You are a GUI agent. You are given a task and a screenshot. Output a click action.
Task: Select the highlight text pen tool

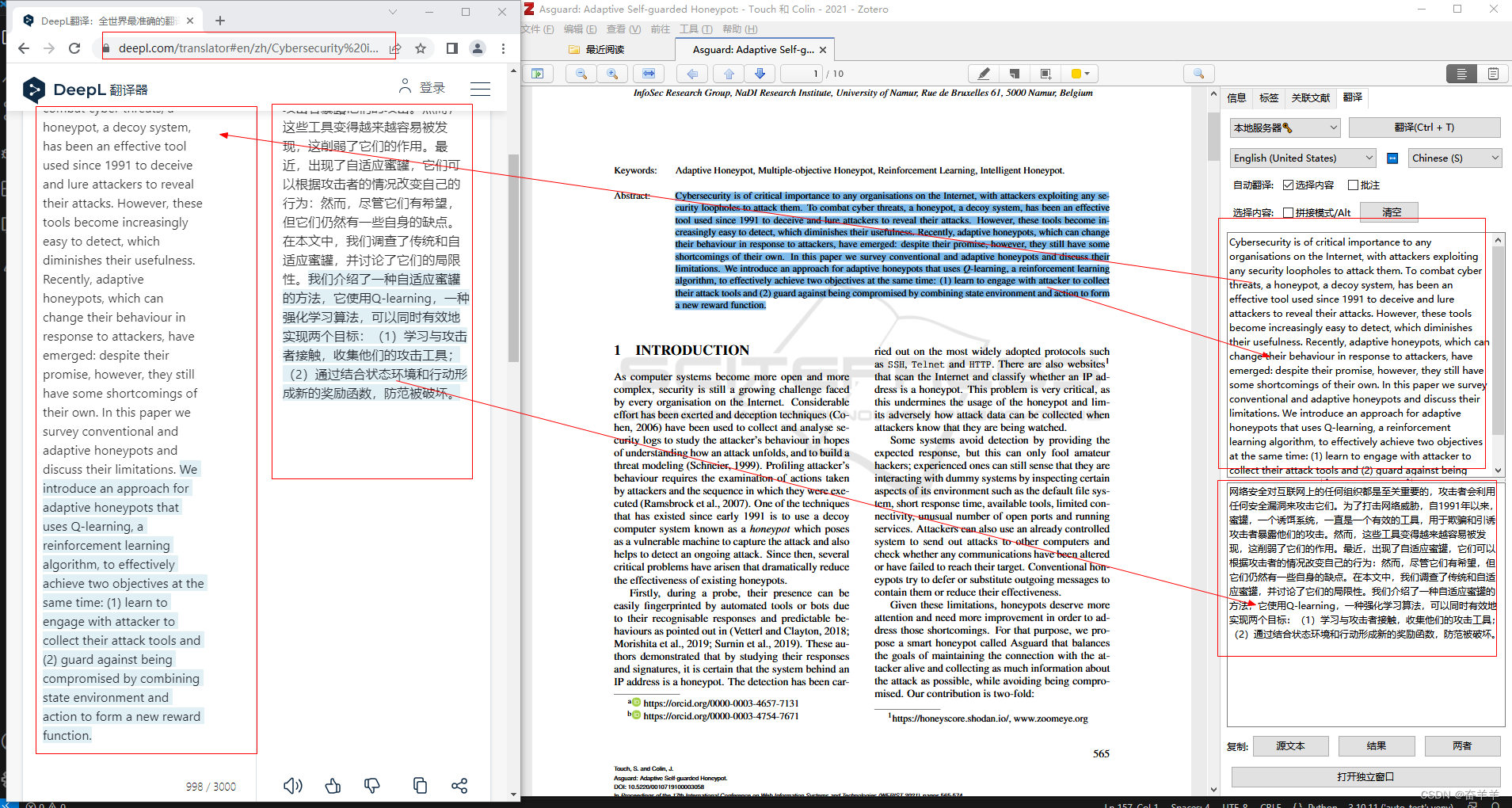984,74
